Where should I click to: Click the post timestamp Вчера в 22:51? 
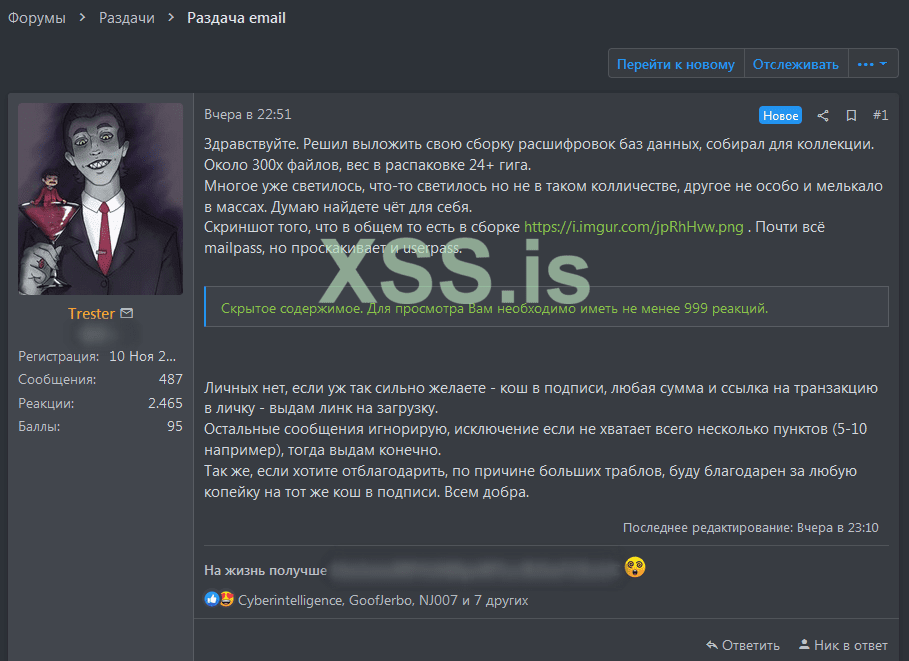coord(248,114)
